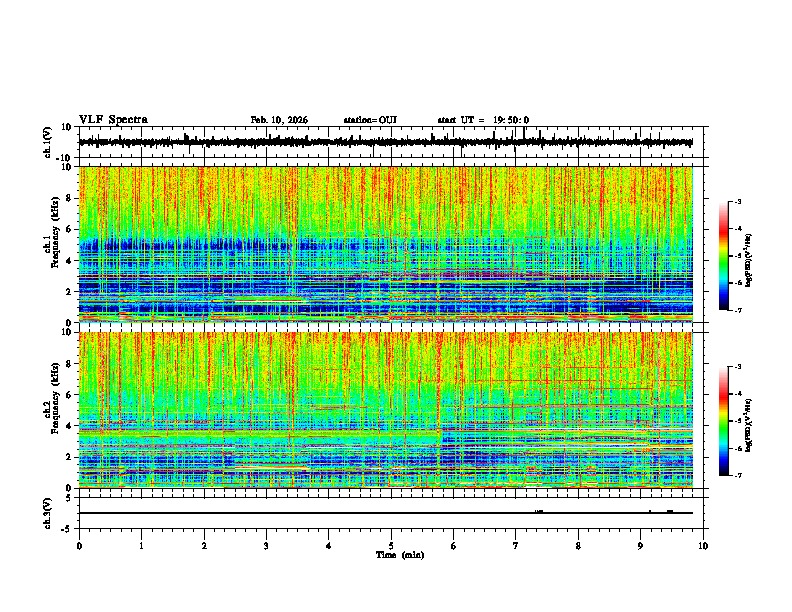Viewport: 792px width, 612px height.
Task: Click the "-3" tick on ch.2 colorbar
Action: [737, 367]
